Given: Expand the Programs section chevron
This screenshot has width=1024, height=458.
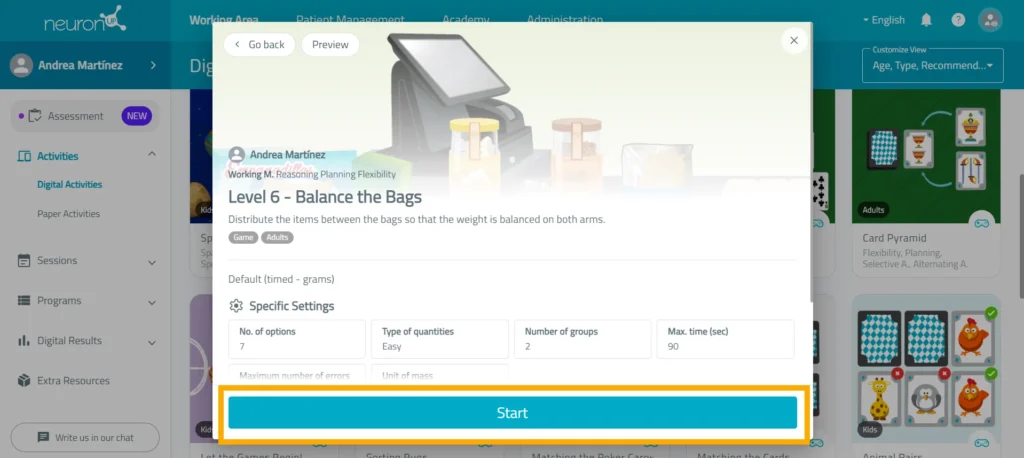Looking at the screenshot, I should click(x=152, y=303).
